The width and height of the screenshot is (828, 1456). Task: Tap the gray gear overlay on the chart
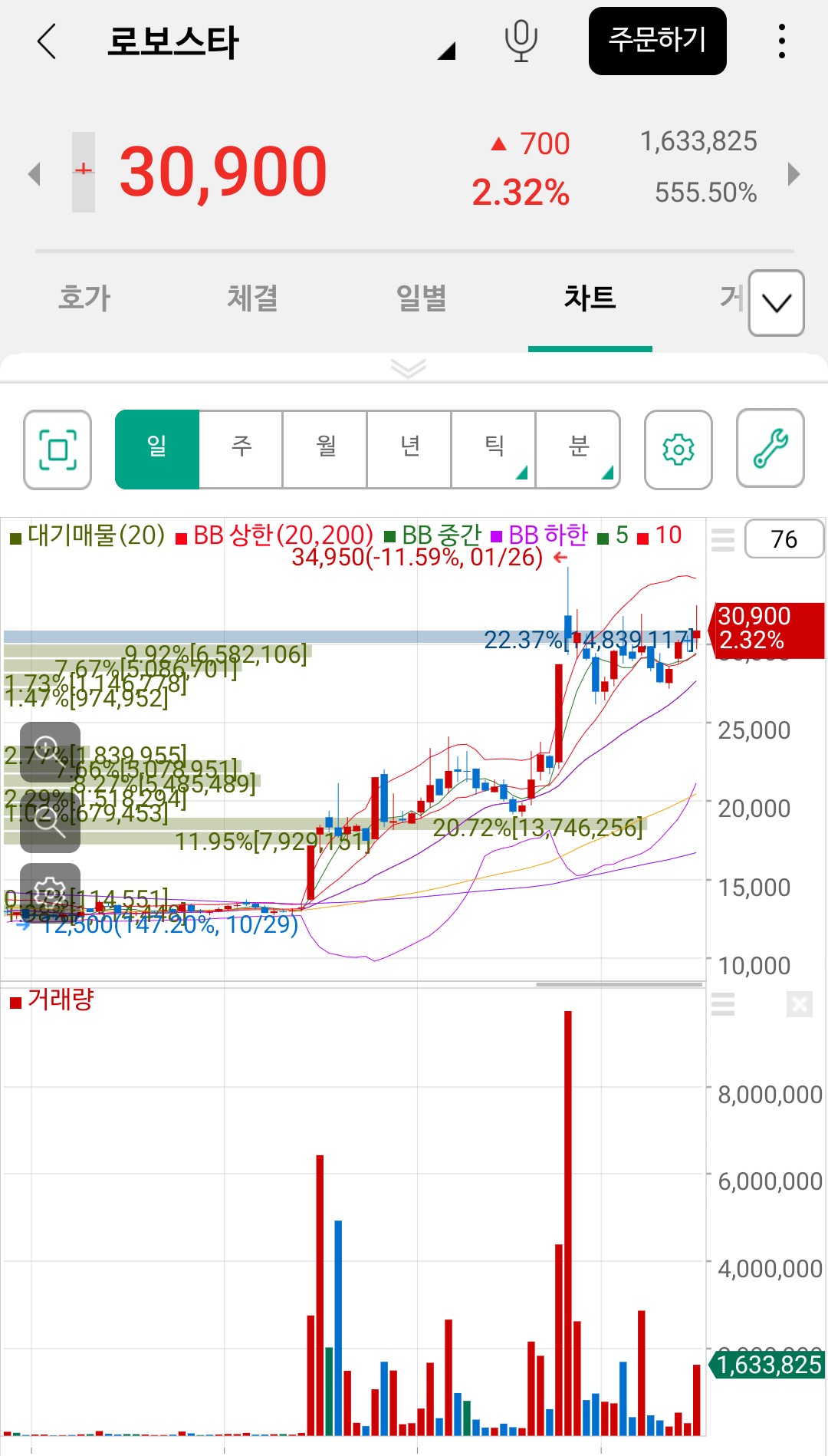coord(50,892)
